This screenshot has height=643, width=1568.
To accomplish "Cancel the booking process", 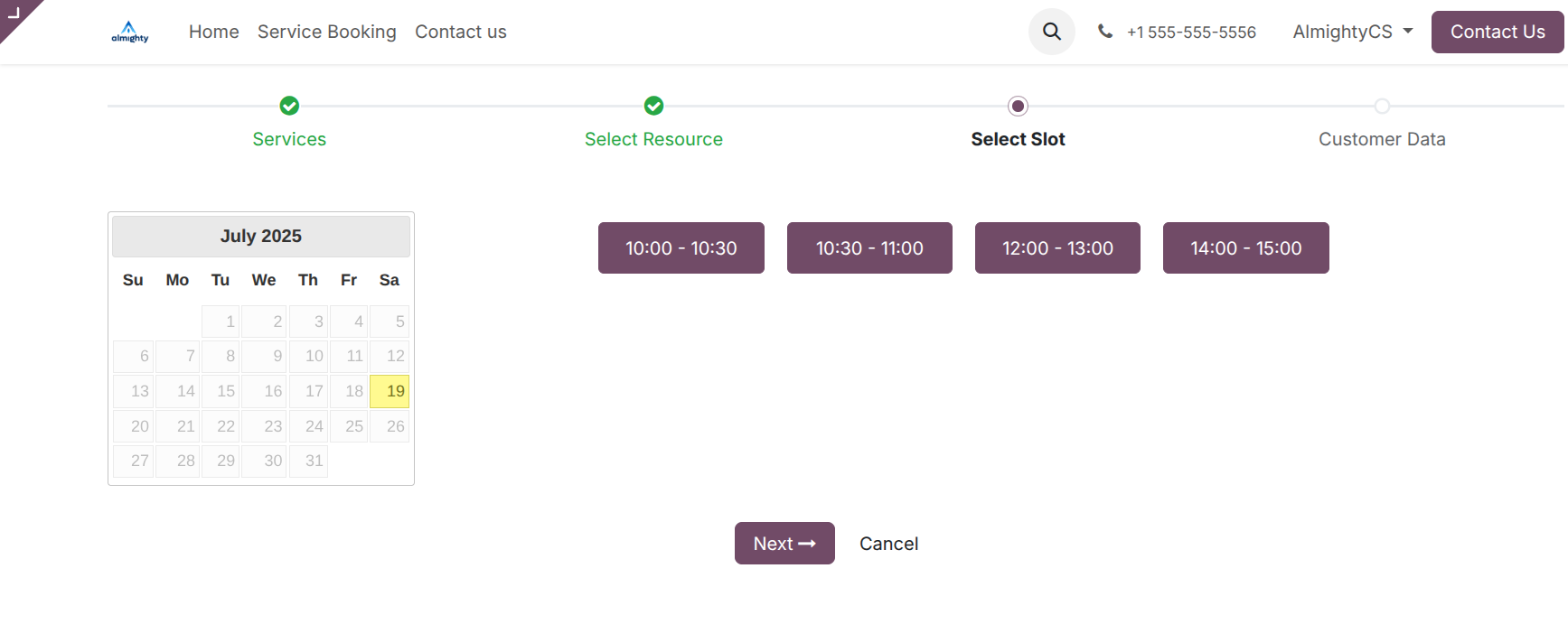I will [x=888, y=544].
